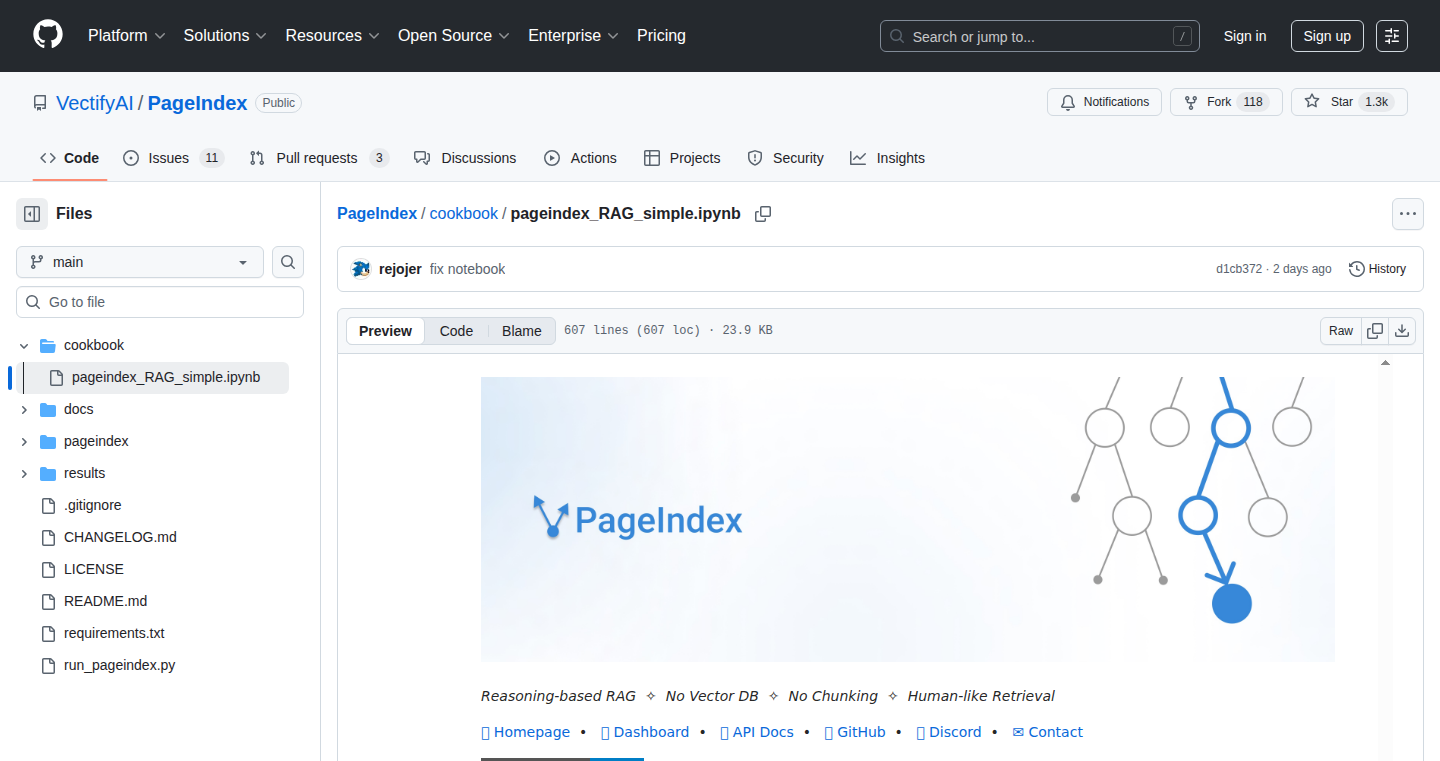Click the PageIndex banner image
This screenshot has width=1440, height=761.
(x=908, y=519)
